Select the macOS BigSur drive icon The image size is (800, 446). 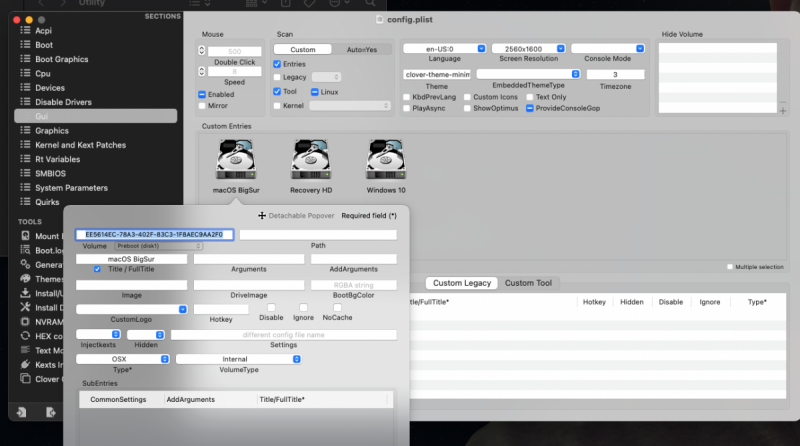pos(235,161)
